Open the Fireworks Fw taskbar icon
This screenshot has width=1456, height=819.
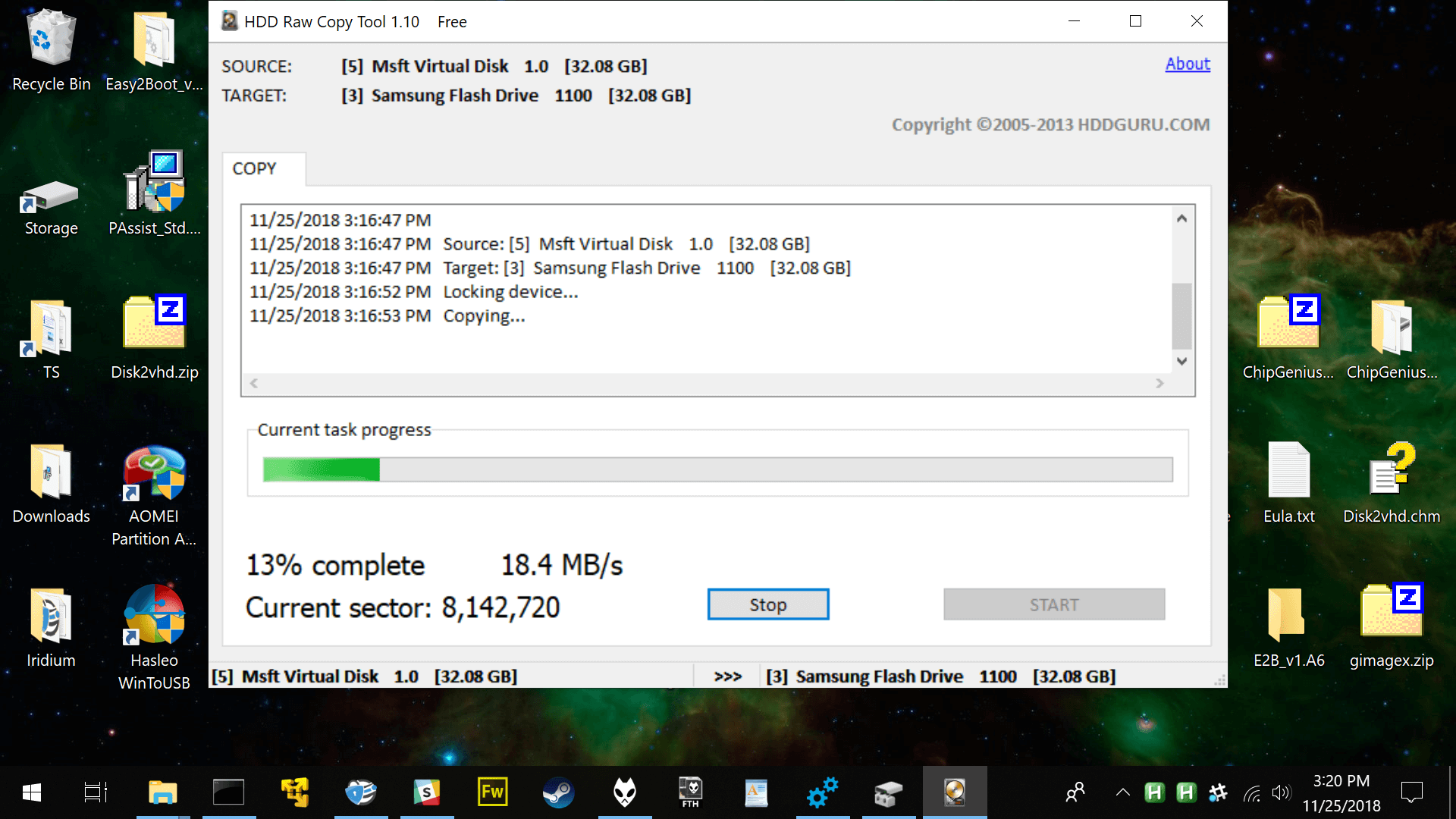492,792
